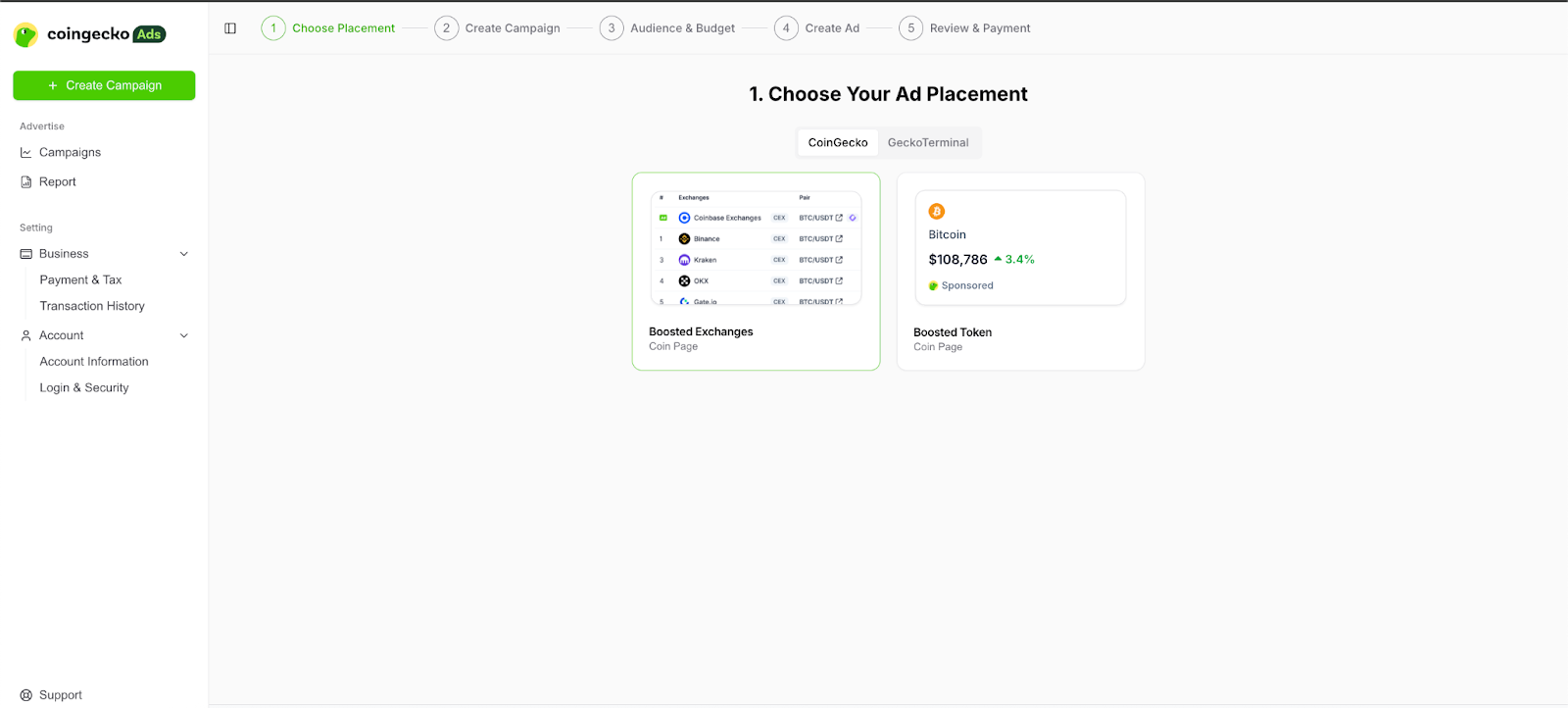Go to Create Campaign step label
This screenshot has height=708, width=1568.
(x=513, y=28)
